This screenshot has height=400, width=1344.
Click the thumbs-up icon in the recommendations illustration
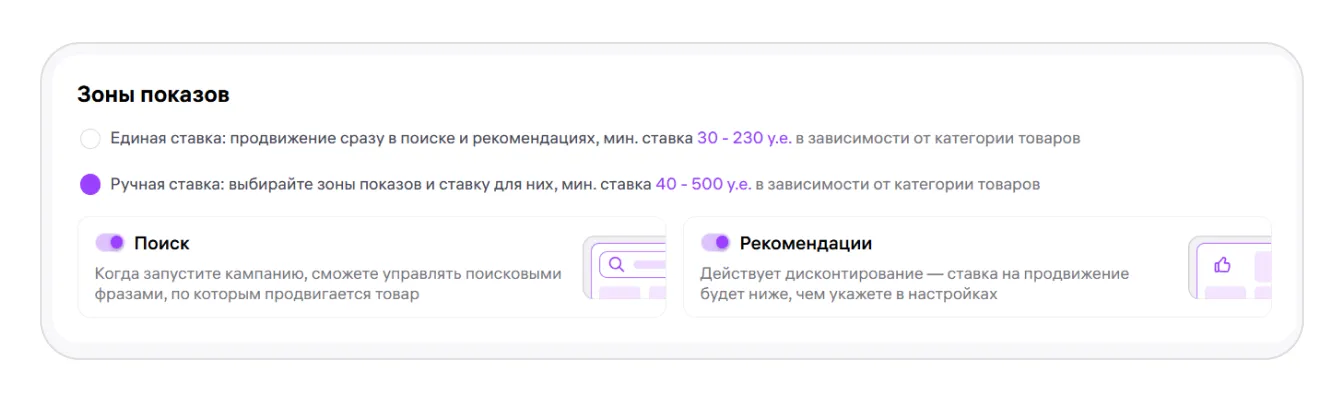click(1221, 265)
